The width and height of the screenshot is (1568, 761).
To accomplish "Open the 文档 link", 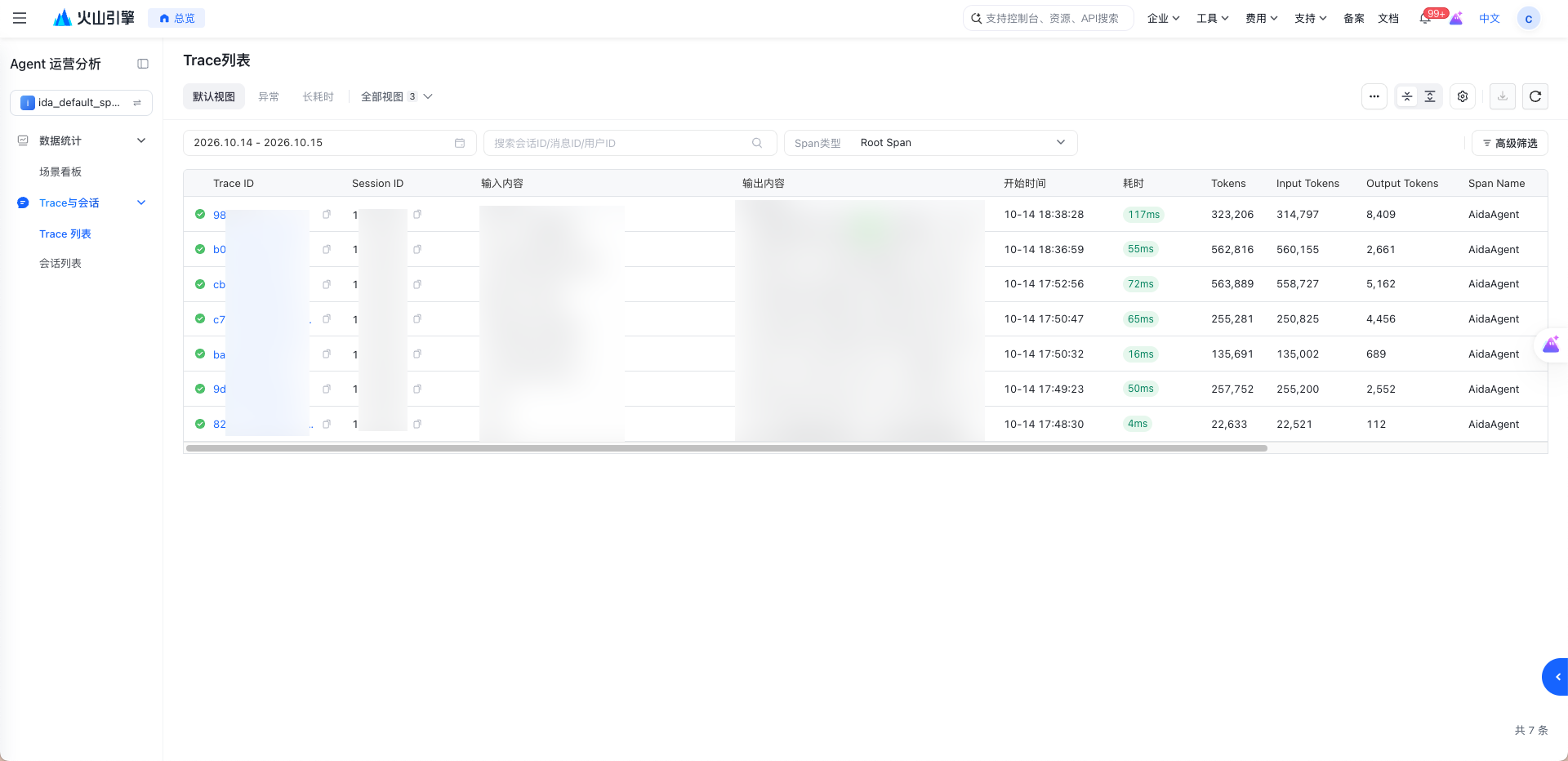I will 1388,18.
